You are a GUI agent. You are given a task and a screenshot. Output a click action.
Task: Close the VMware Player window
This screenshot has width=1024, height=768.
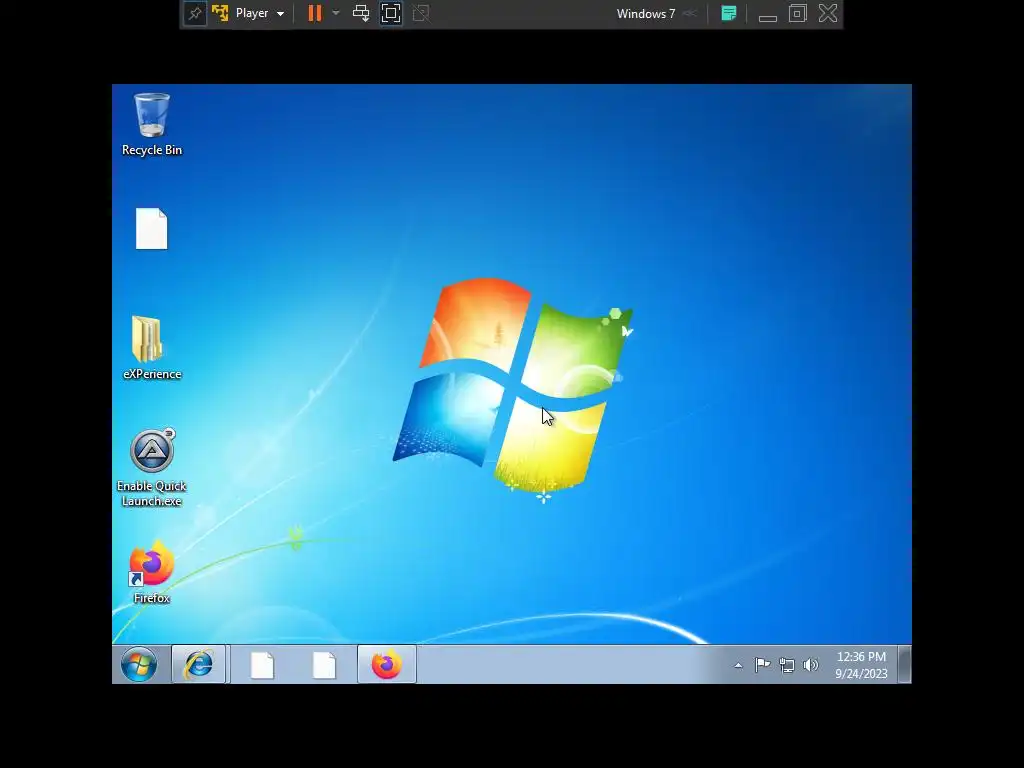[x=828, y=13]
